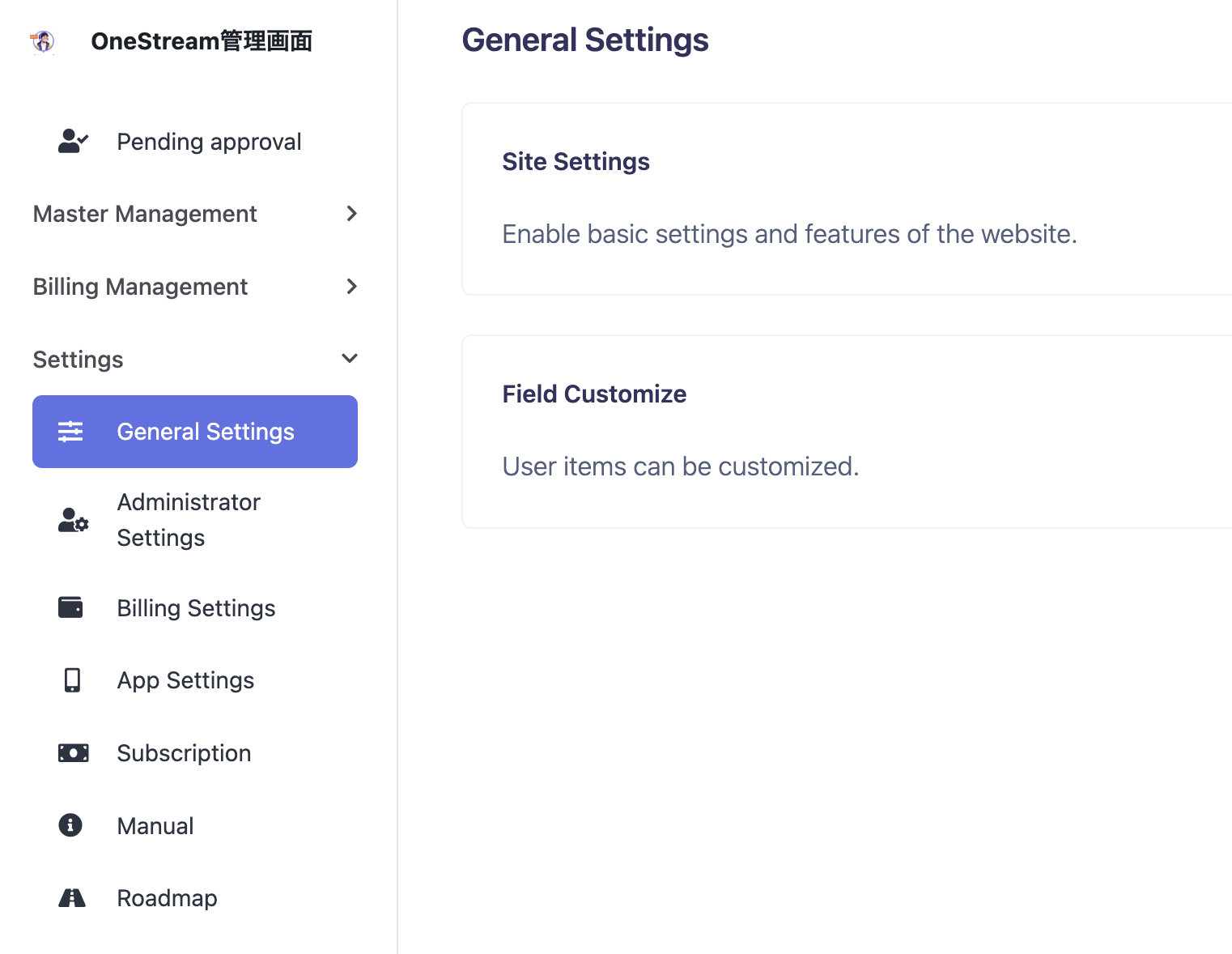1232x954 pixels.
Task: Go to Billing Settings page
Action: click(196, 608)
